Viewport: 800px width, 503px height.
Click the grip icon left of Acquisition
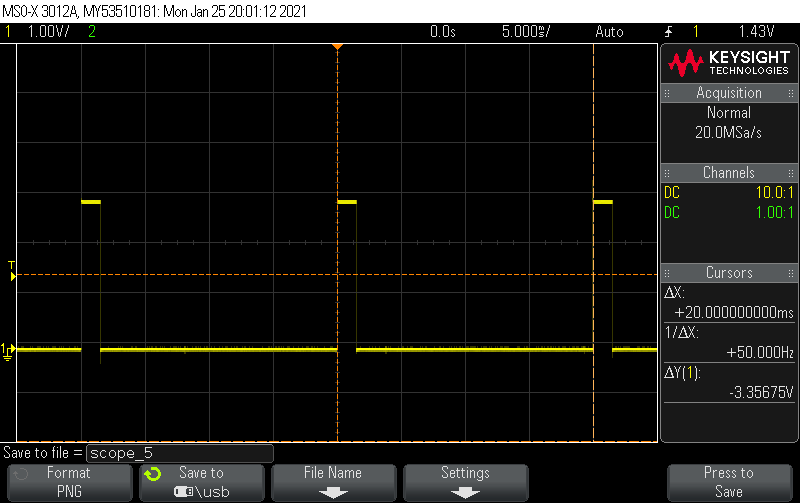tap(667, 93)
